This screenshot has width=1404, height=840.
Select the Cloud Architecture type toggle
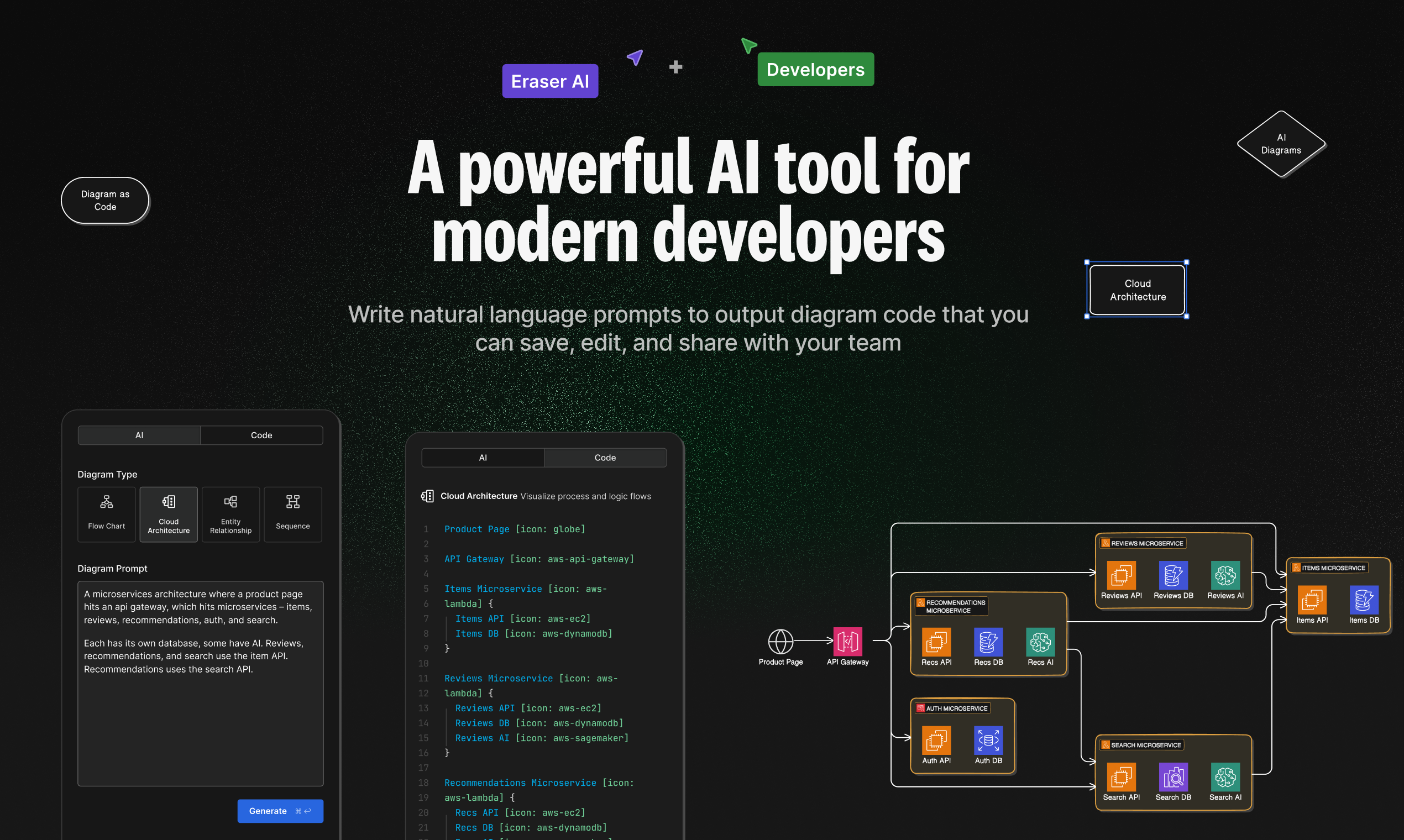169,514
